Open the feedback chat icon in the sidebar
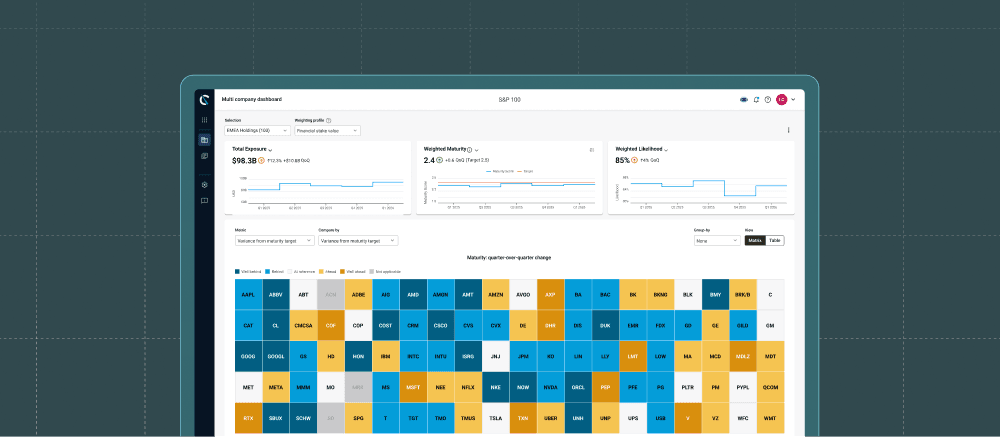Image resolution: width=1000 pixels, height=437 pixels. pos(204,201)
